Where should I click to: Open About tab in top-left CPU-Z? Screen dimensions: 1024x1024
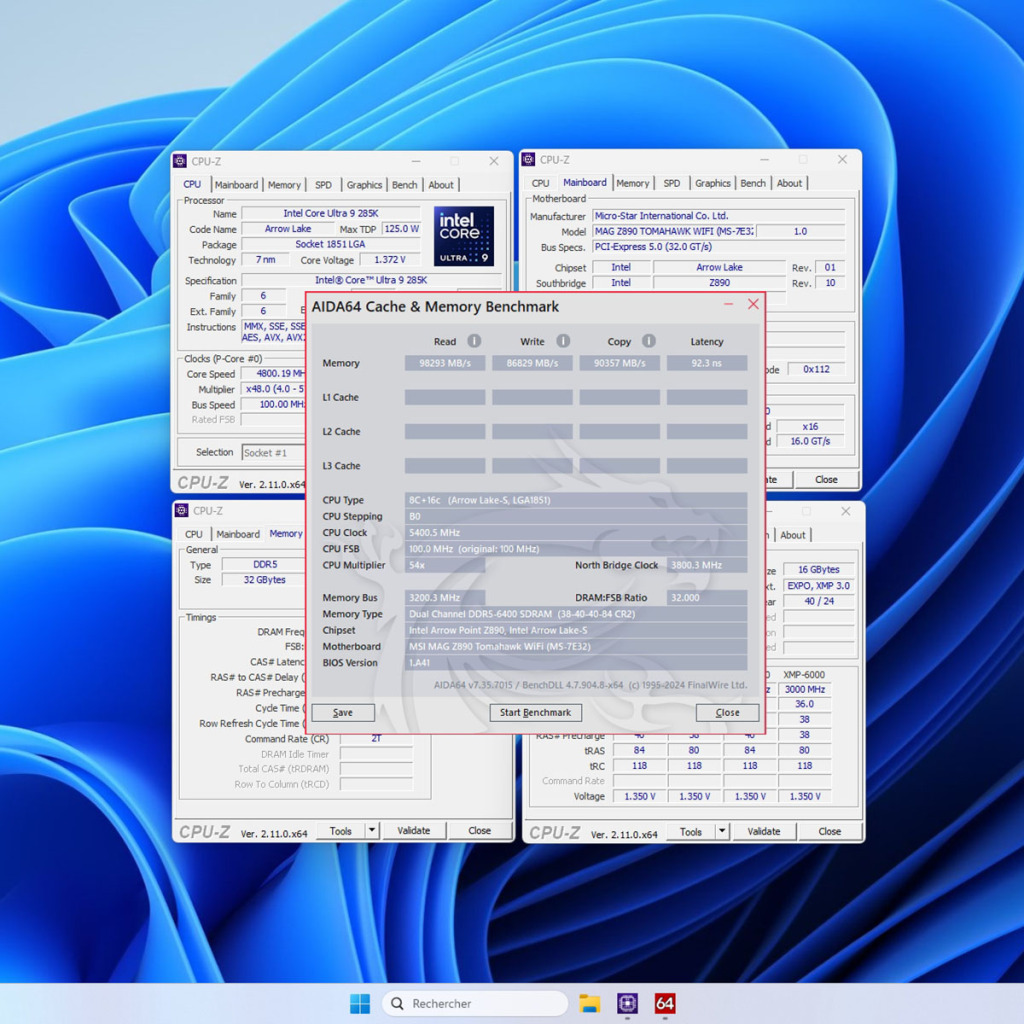(x=441, y=185)
